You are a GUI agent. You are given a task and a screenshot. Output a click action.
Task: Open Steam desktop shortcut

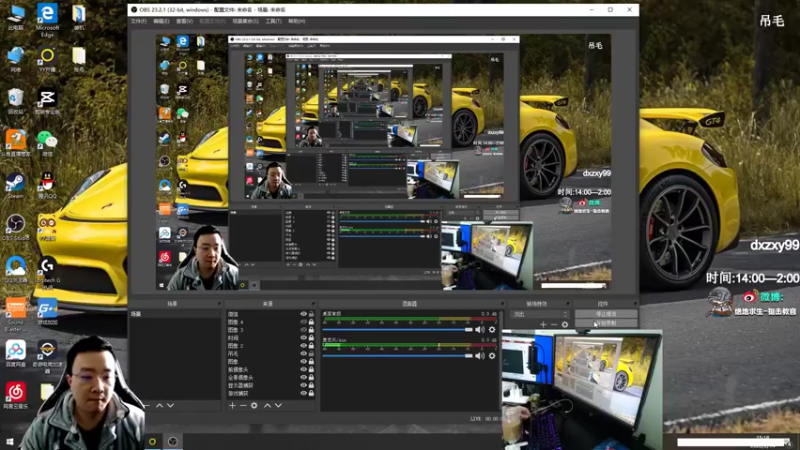tap(15, 186)
